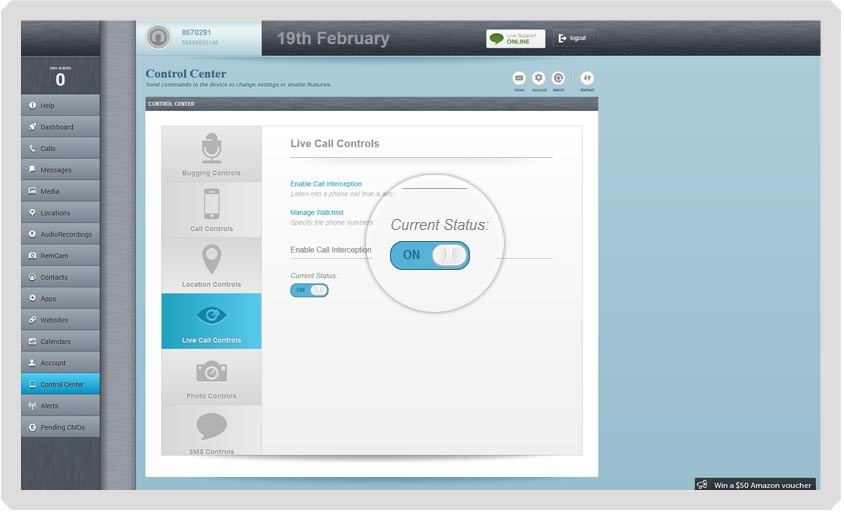Open the inbox icon in the header
The width and height of the screenshot is (844, 513).
[x=519, y=78]
